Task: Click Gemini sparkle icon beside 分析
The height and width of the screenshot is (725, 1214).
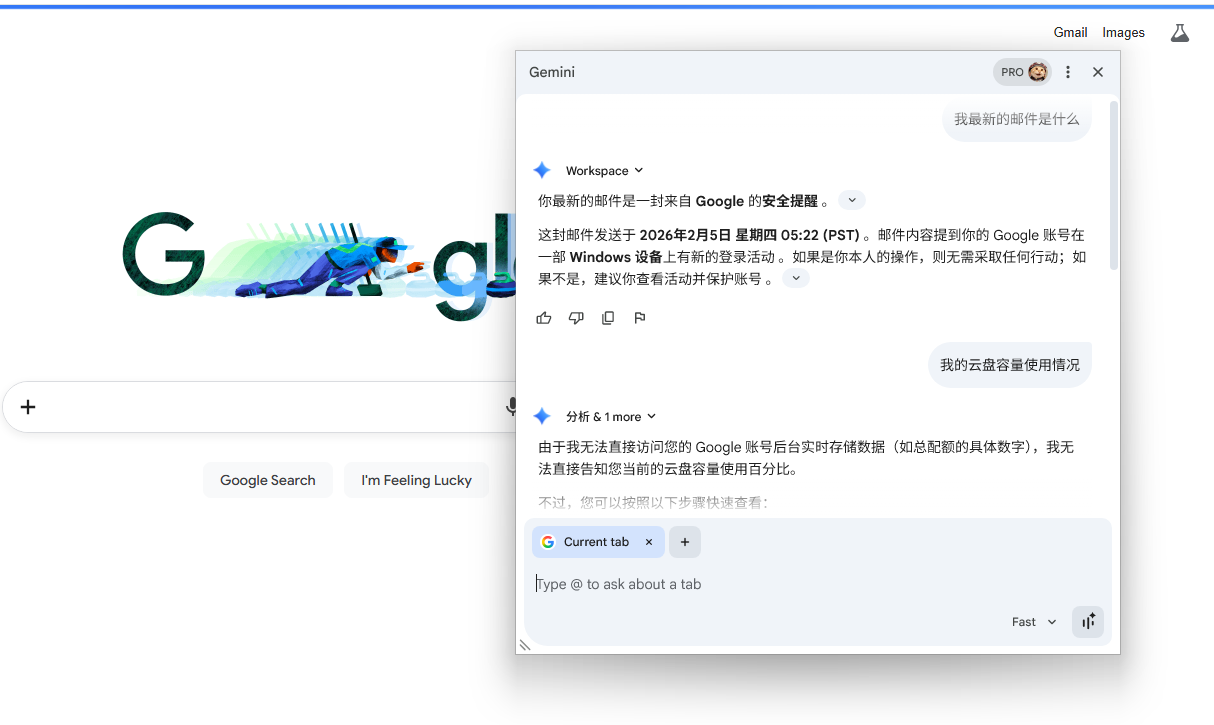Action: (x=542, y=416)
